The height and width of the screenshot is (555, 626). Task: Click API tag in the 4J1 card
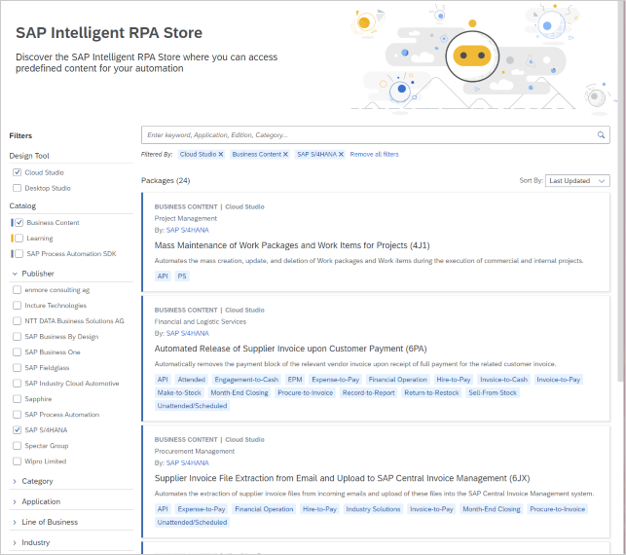[x=162, y=276]
